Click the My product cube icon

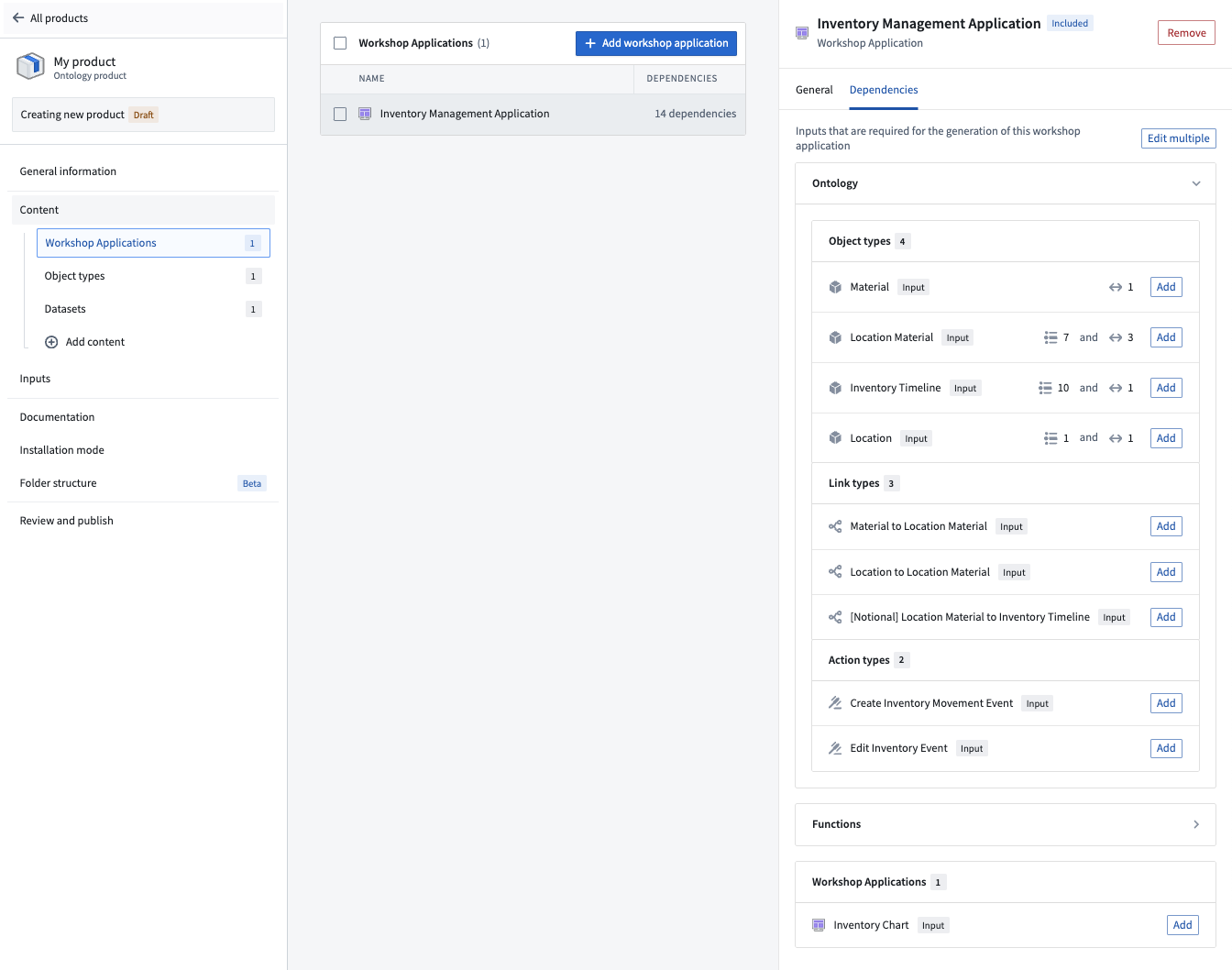[30, 66]
